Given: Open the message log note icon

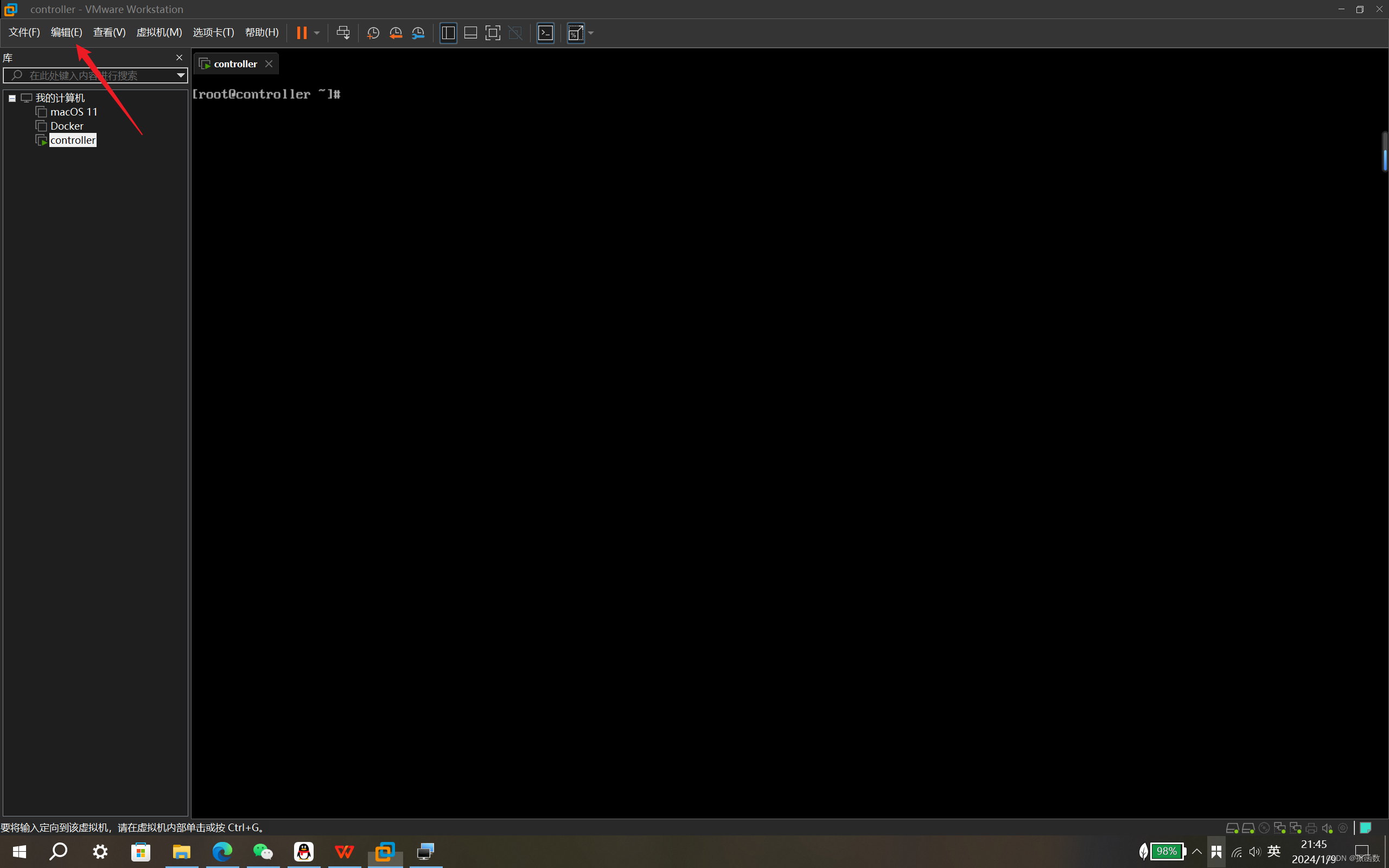Looking at the screenshot, I should pyautogui.click(x=1366, y=828).
